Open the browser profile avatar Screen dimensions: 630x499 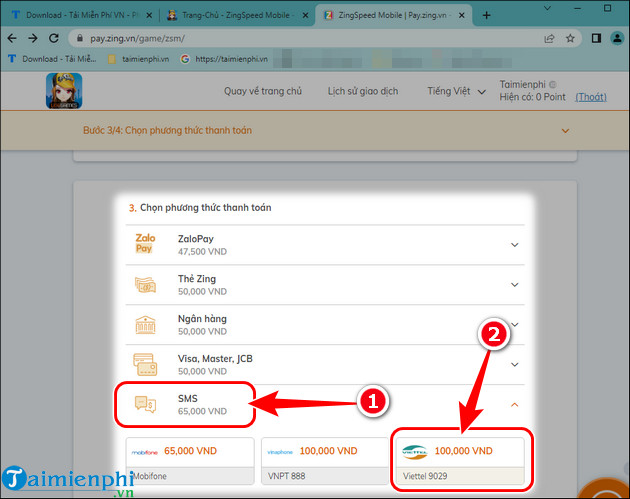617,38
